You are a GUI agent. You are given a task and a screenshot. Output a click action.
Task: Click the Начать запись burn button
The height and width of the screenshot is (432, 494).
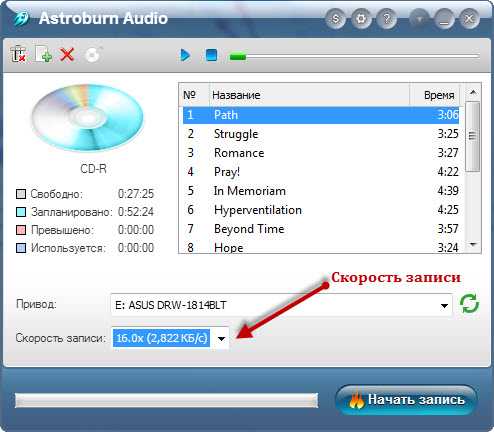coord(406,400)
